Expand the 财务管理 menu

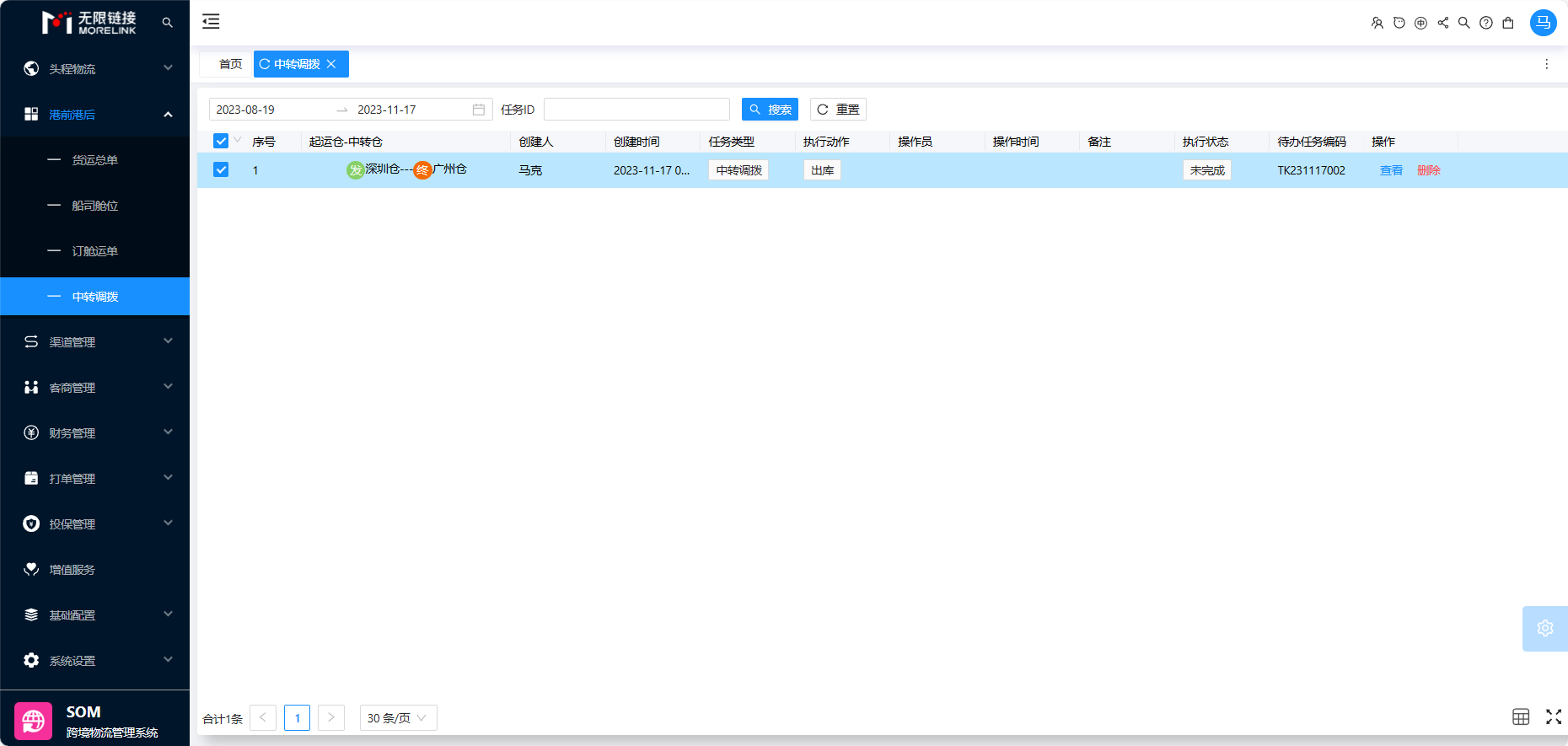pyautogui.click(x=95, y=432)
